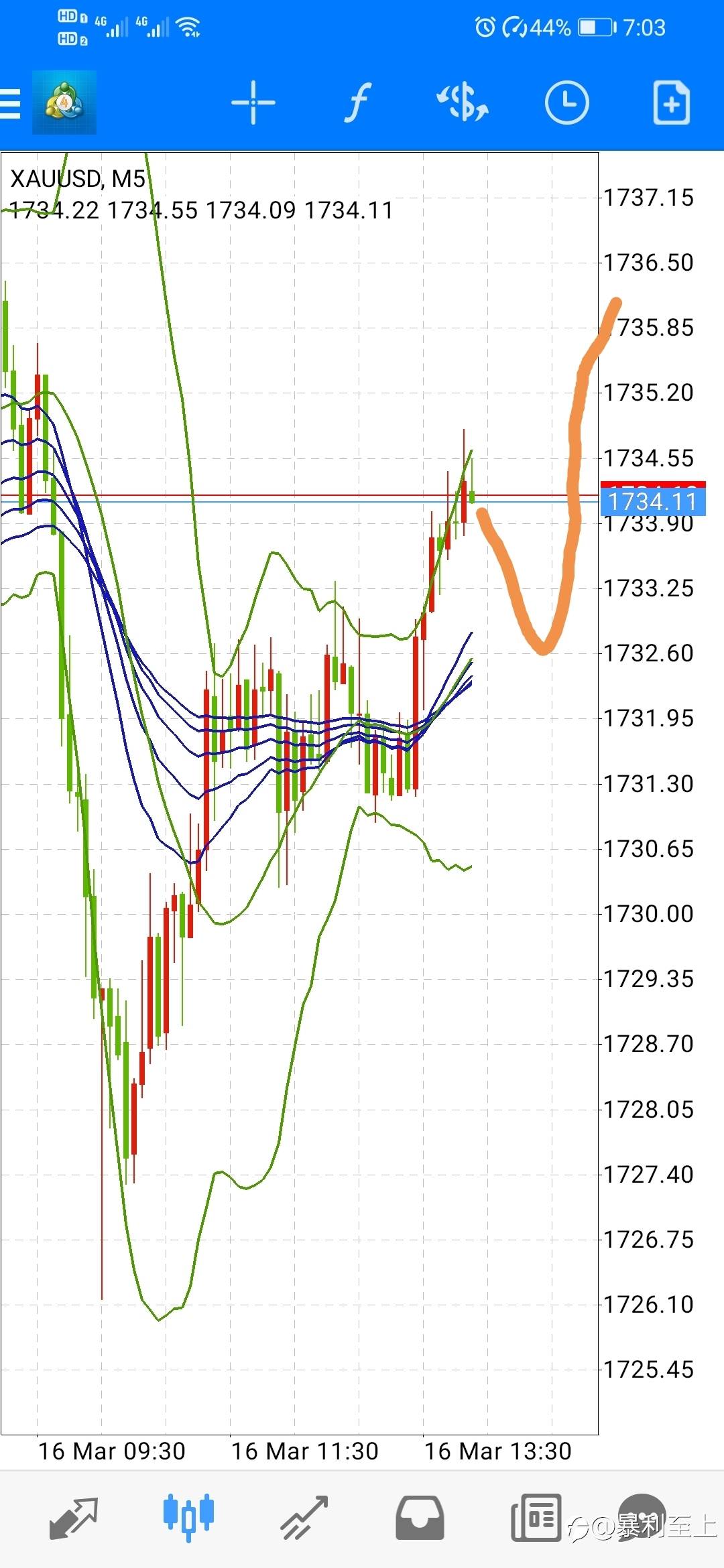
Task: Select the Chart candlesticks tab
Action: pos(188,1517)
